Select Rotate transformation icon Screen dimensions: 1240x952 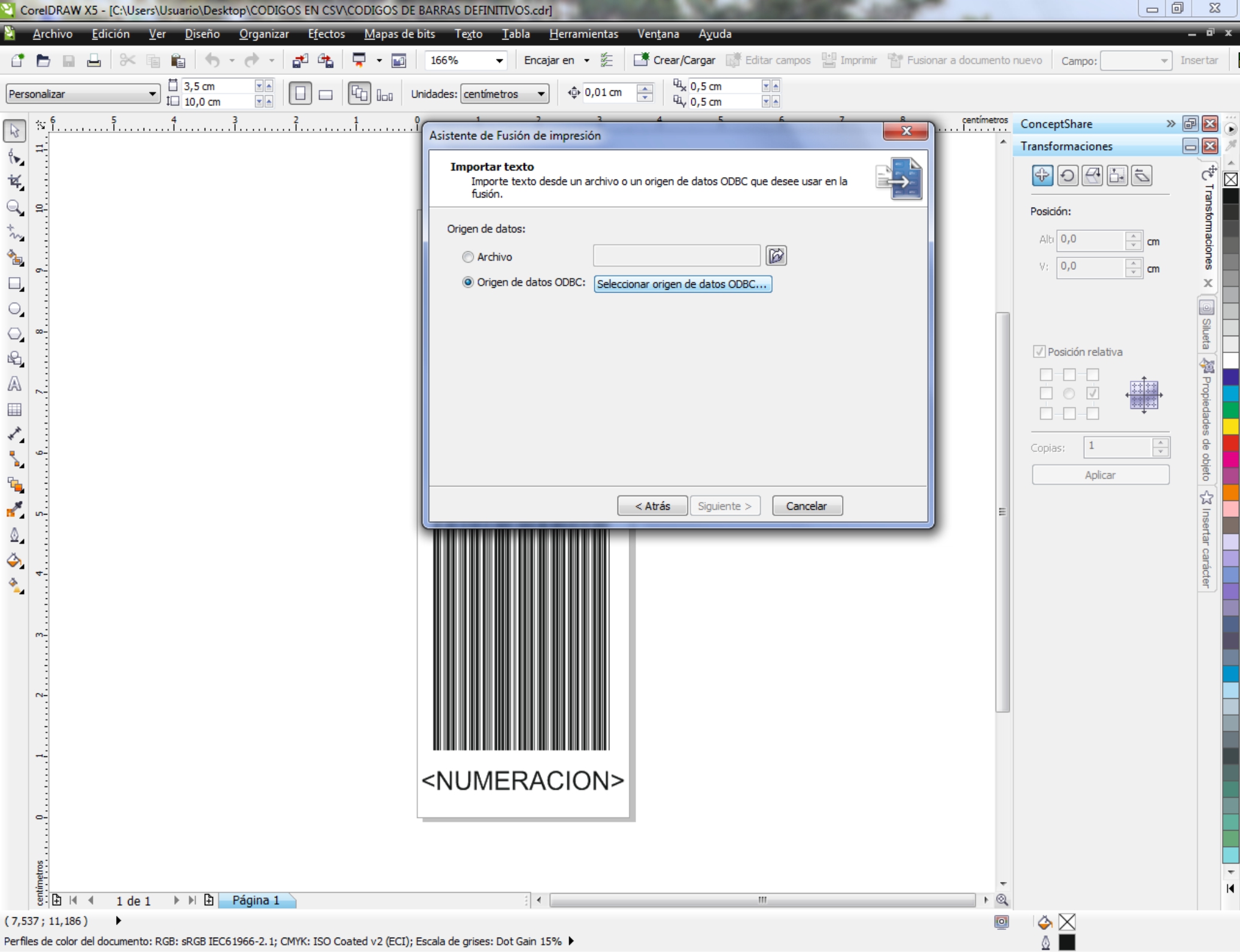click(x=1068, y=175)
